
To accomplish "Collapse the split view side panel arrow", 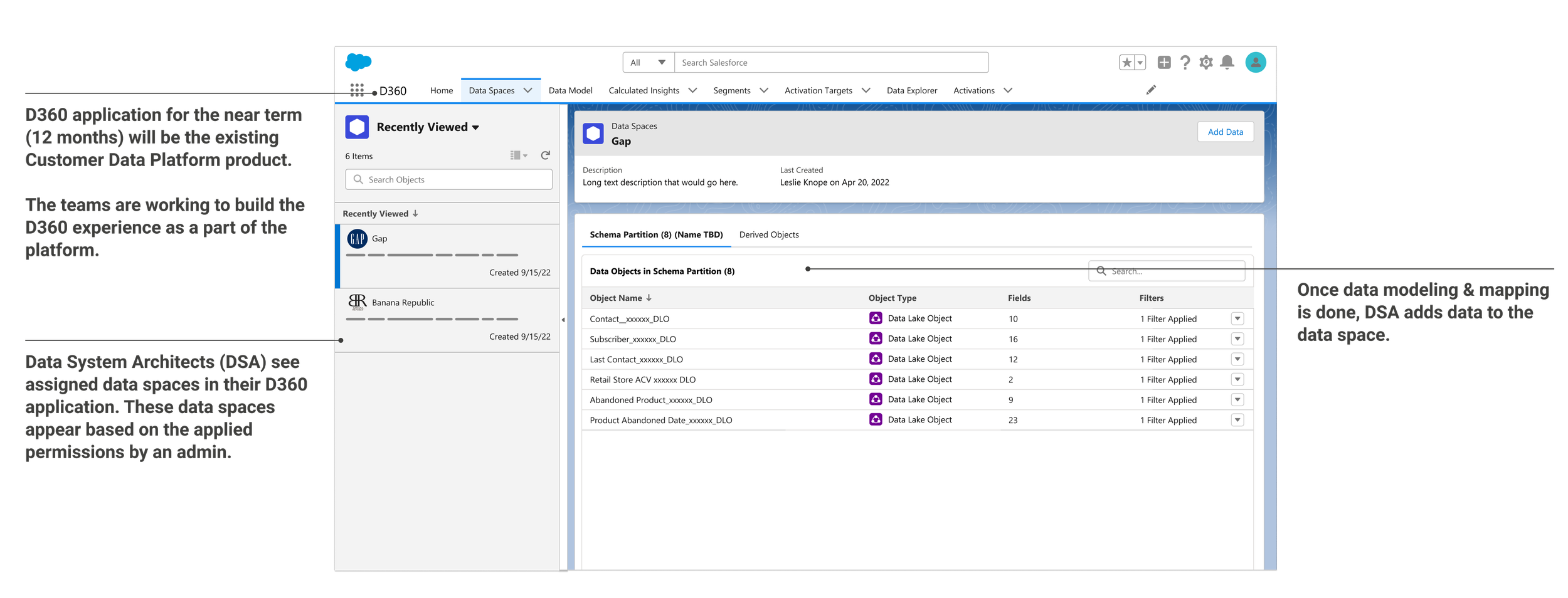I will (563, 320).
